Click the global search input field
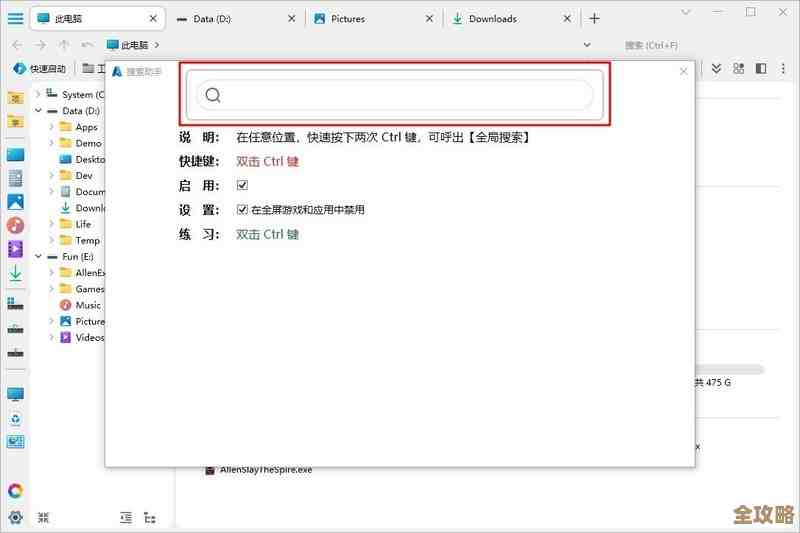Screen dimensions: 800x533 point(394,95)
